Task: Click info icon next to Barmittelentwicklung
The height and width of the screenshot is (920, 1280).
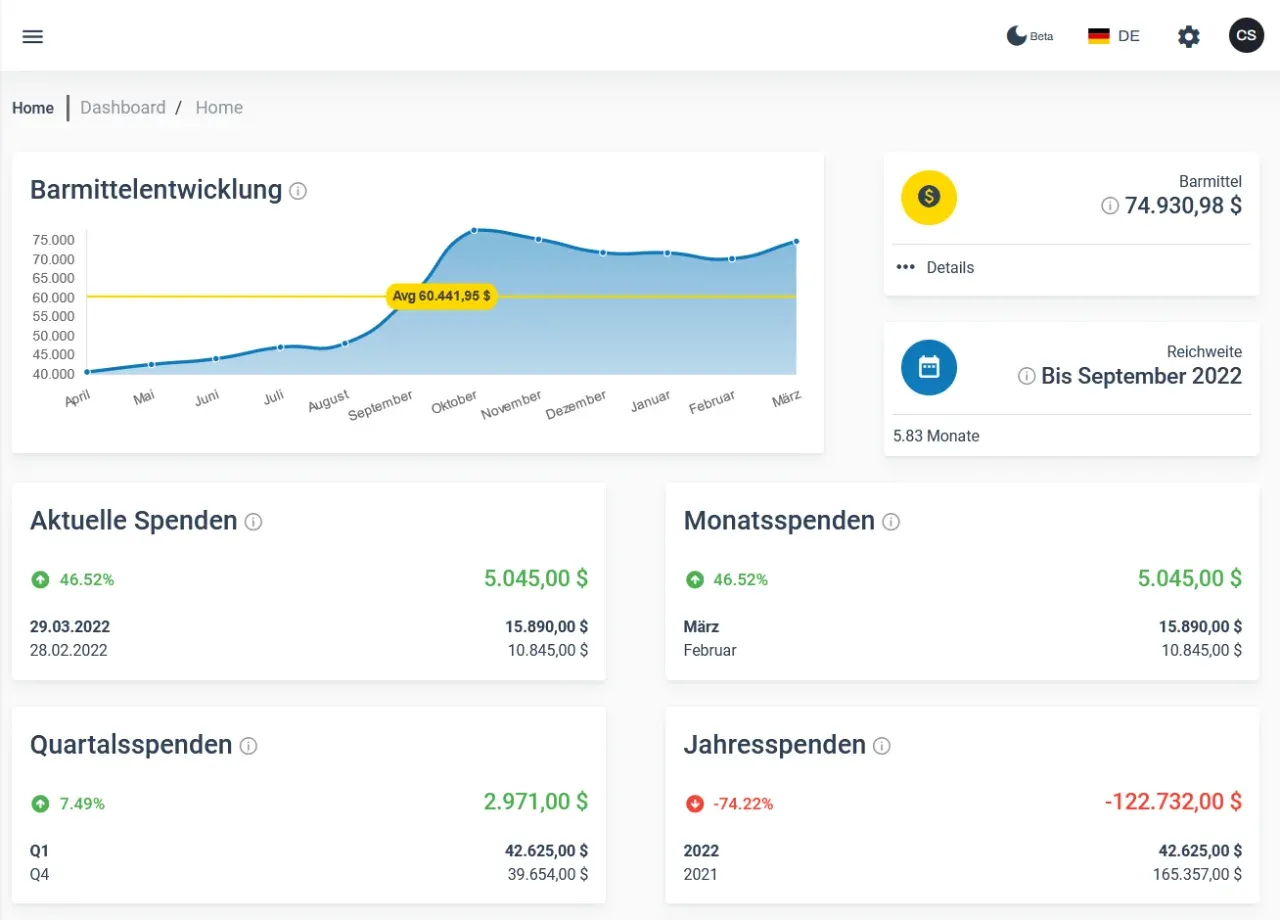Action: pos(298,191)
